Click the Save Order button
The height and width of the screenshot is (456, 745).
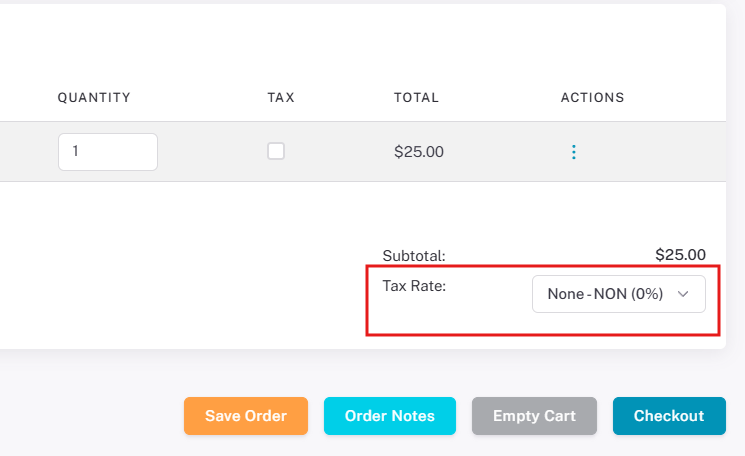coord(246,416)
